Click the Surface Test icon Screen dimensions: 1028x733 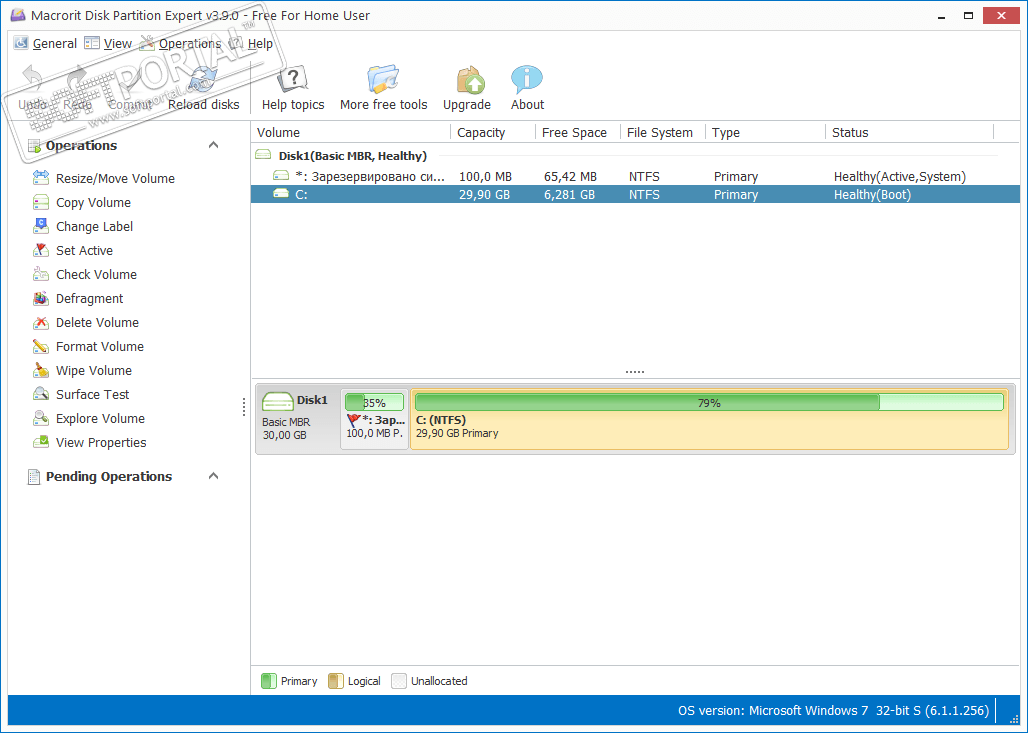41,394
